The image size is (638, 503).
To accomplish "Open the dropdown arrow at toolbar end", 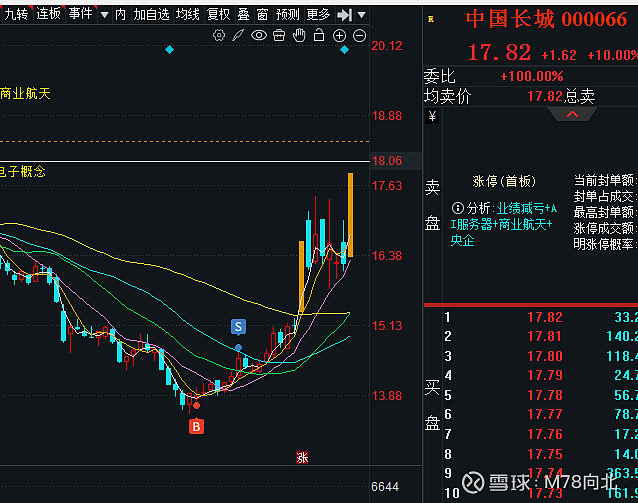I will pos(362,15).
